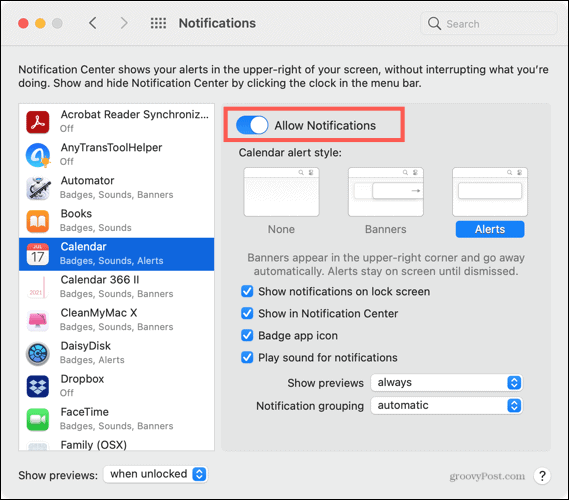Image resolution: width=569 pixels, height=500 pixels.
Task: Click the Banners alert style label
Action: click(x=385, y=229)
